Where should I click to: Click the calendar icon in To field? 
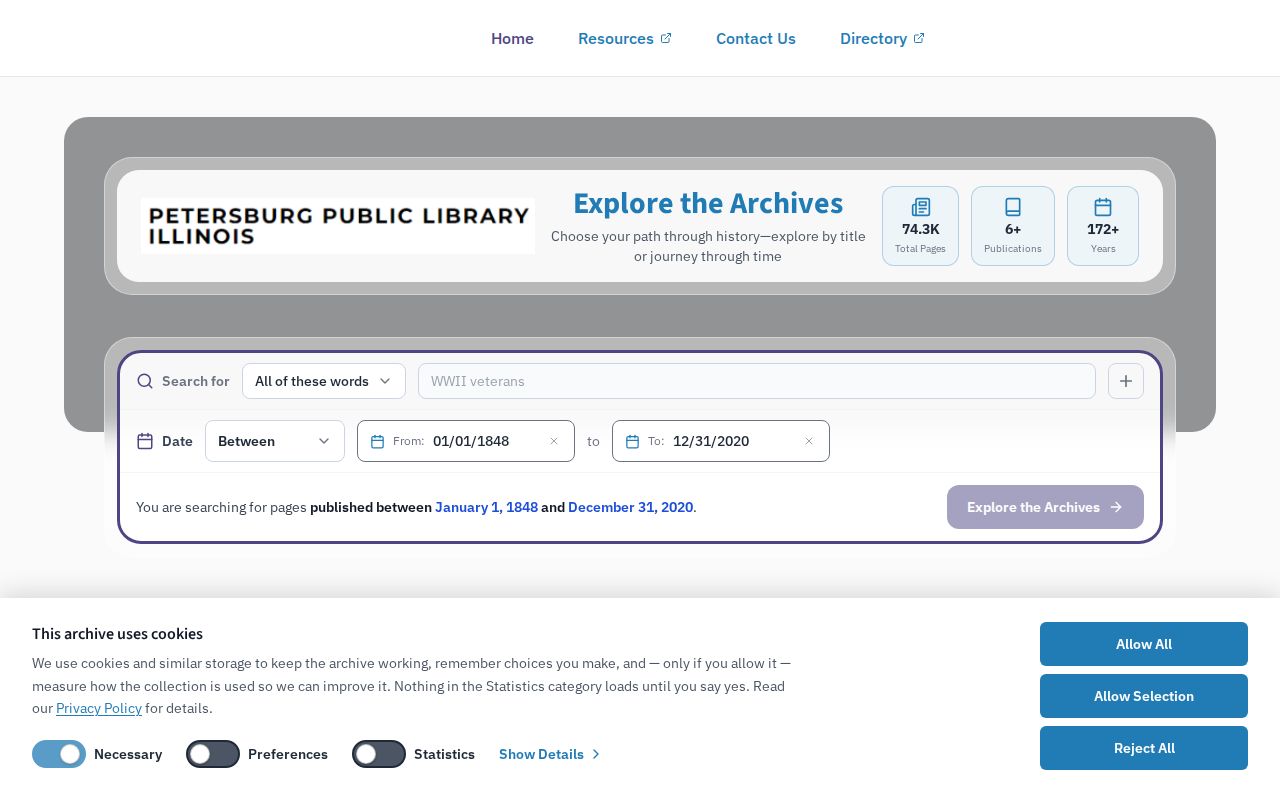[x=632, y=441]
